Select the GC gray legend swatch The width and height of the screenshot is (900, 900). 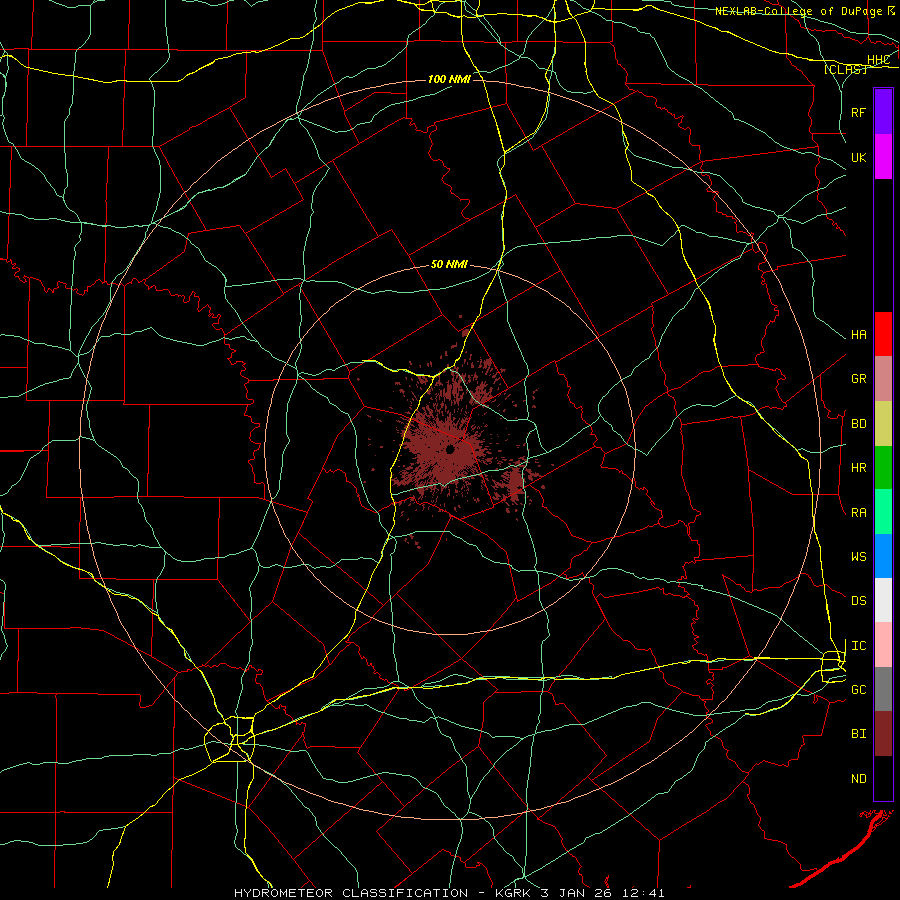click(883, 689)
